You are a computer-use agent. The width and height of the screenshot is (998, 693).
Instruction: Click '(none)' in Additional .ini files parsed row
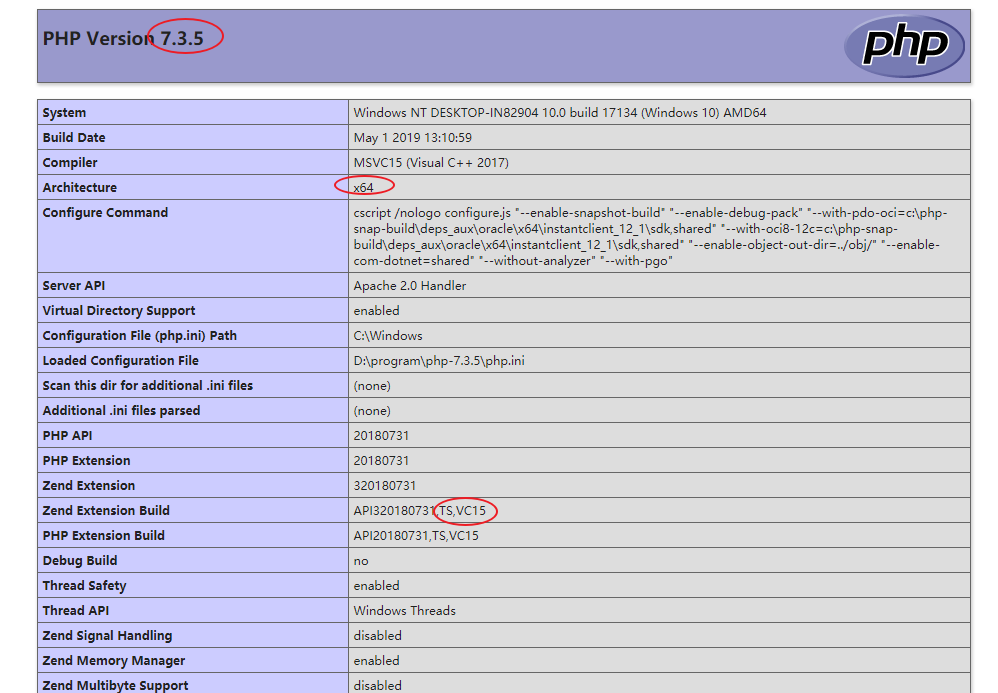(x=372, y=410)
